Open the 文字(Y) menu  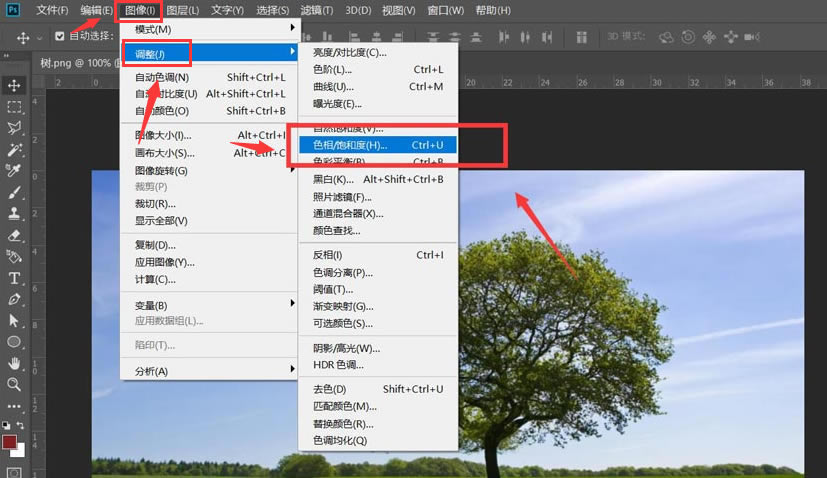(227, 10)
